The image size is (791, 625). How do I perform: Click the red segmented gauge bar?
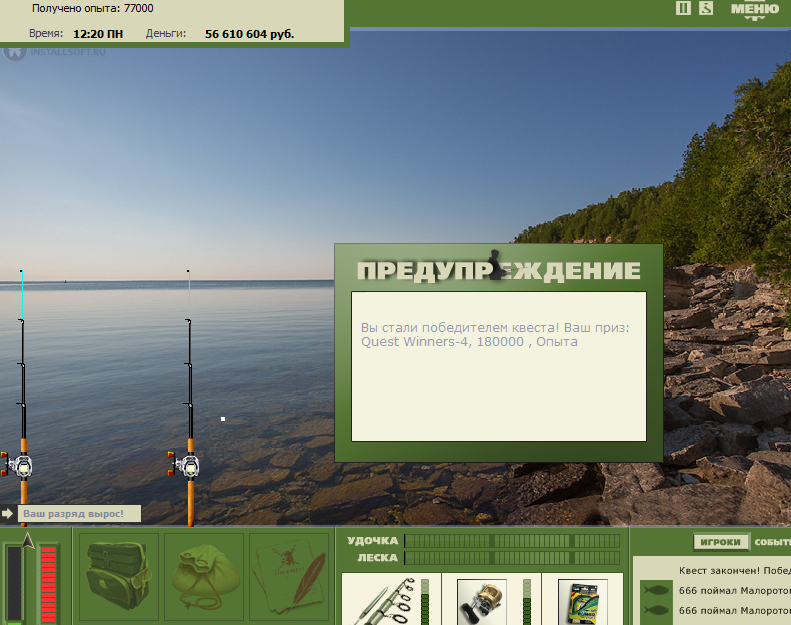(48, 584)
